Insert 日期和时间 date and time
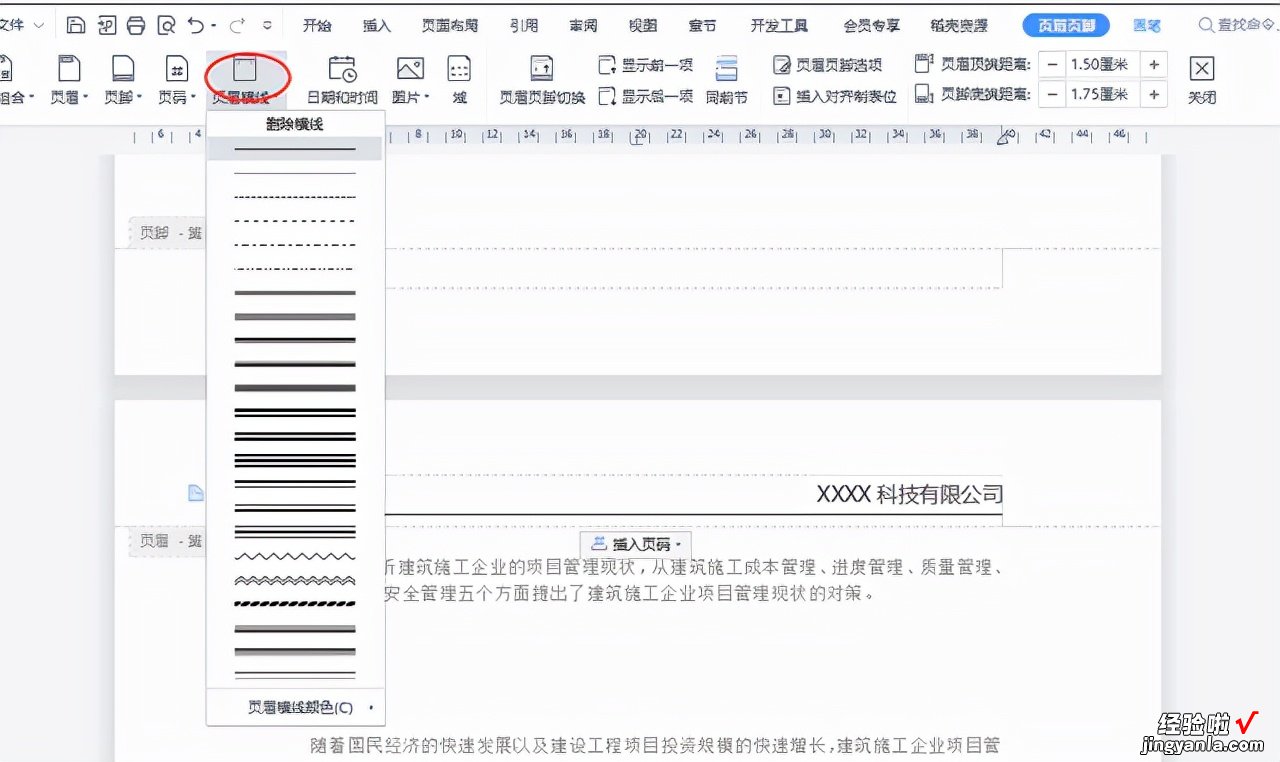This screenshot has height=762, width=1280. [x=342, y=79]
